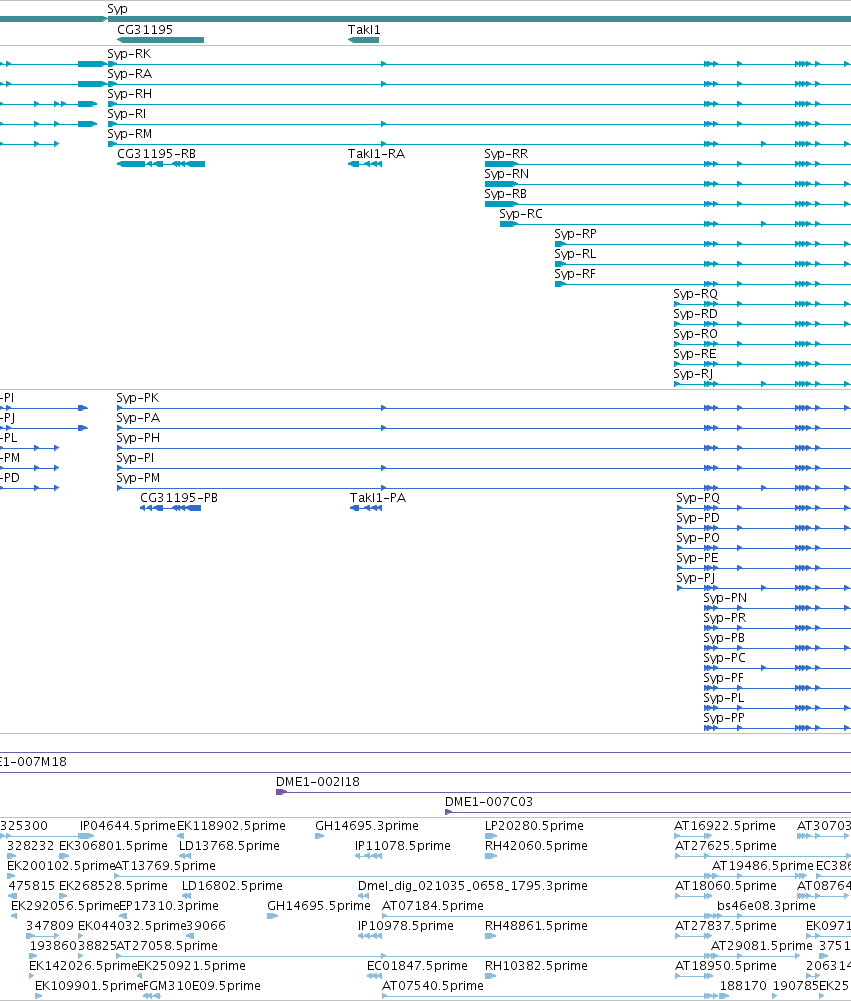Select the Syp-PF protein label
The width and height of the screenshot is (851, 1001).
723,678
